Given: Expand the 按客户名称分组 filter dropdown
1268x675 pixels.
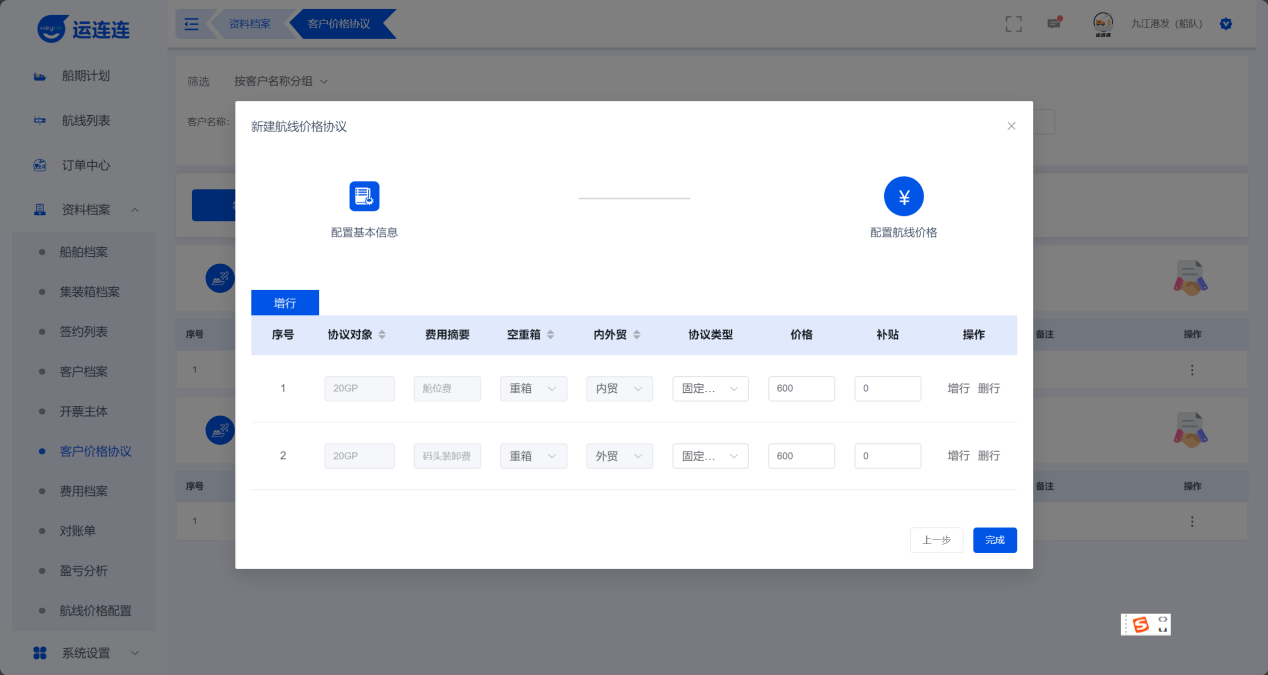Looking at the screenshot, I should tap(281, 81).
